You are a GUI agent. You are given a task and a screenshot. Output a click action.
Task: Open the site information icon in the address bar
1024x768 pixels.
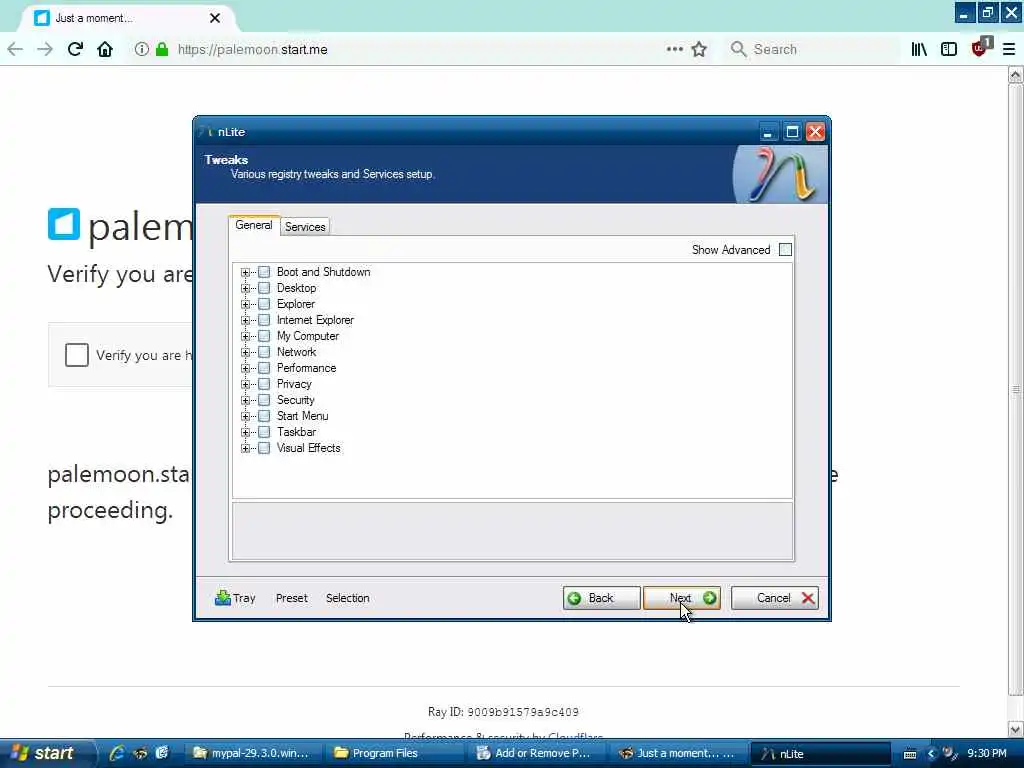[x=141, y=50]
